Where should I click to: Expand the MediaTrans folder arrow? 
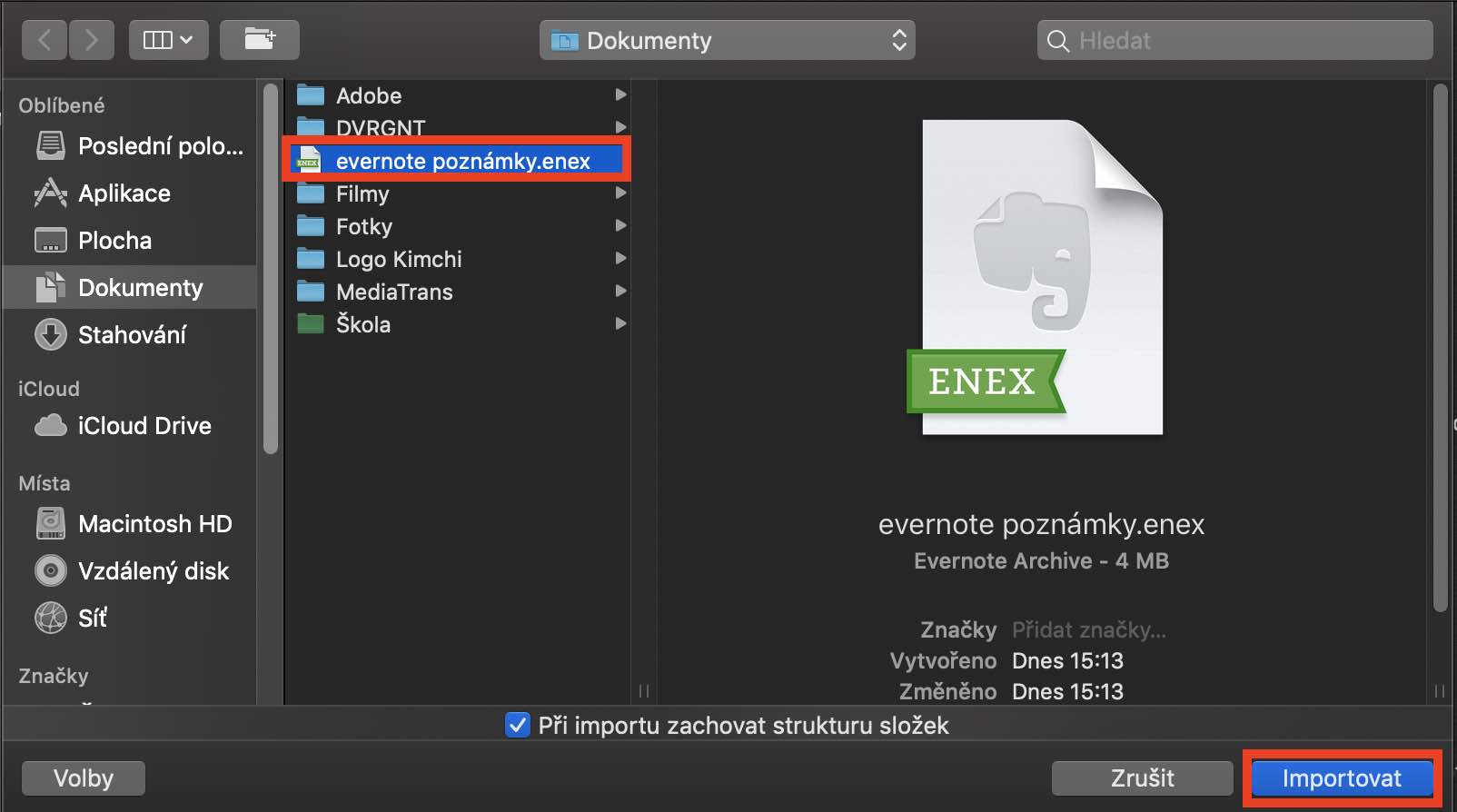pyautogui.click(x=620, y=291)
